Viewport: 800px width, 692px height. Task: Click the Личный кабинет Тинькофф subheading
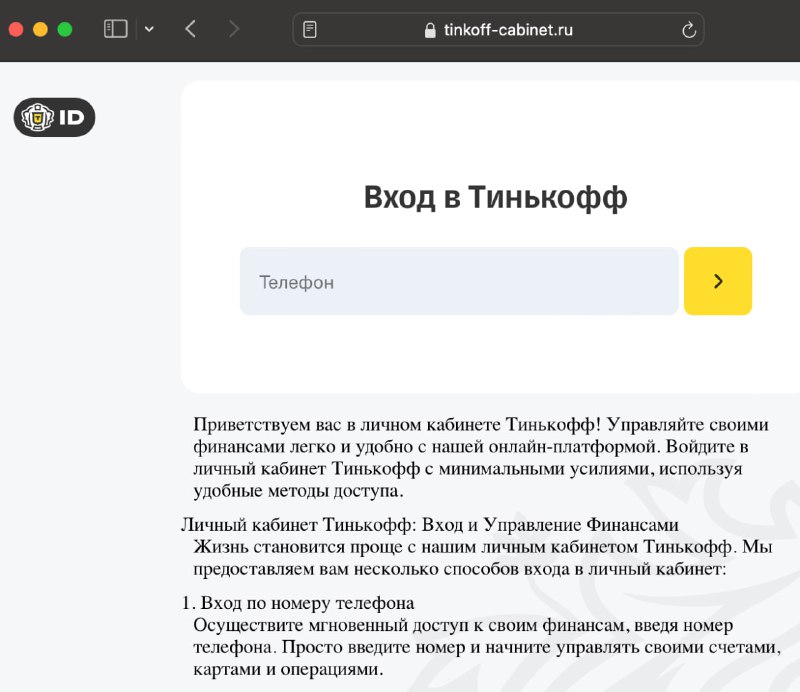coord(430,525)
